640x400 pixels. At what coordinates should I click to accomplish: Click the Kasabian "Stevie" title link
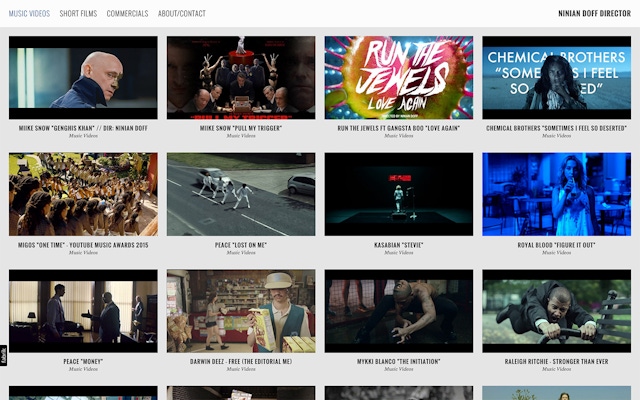[399, 245]
